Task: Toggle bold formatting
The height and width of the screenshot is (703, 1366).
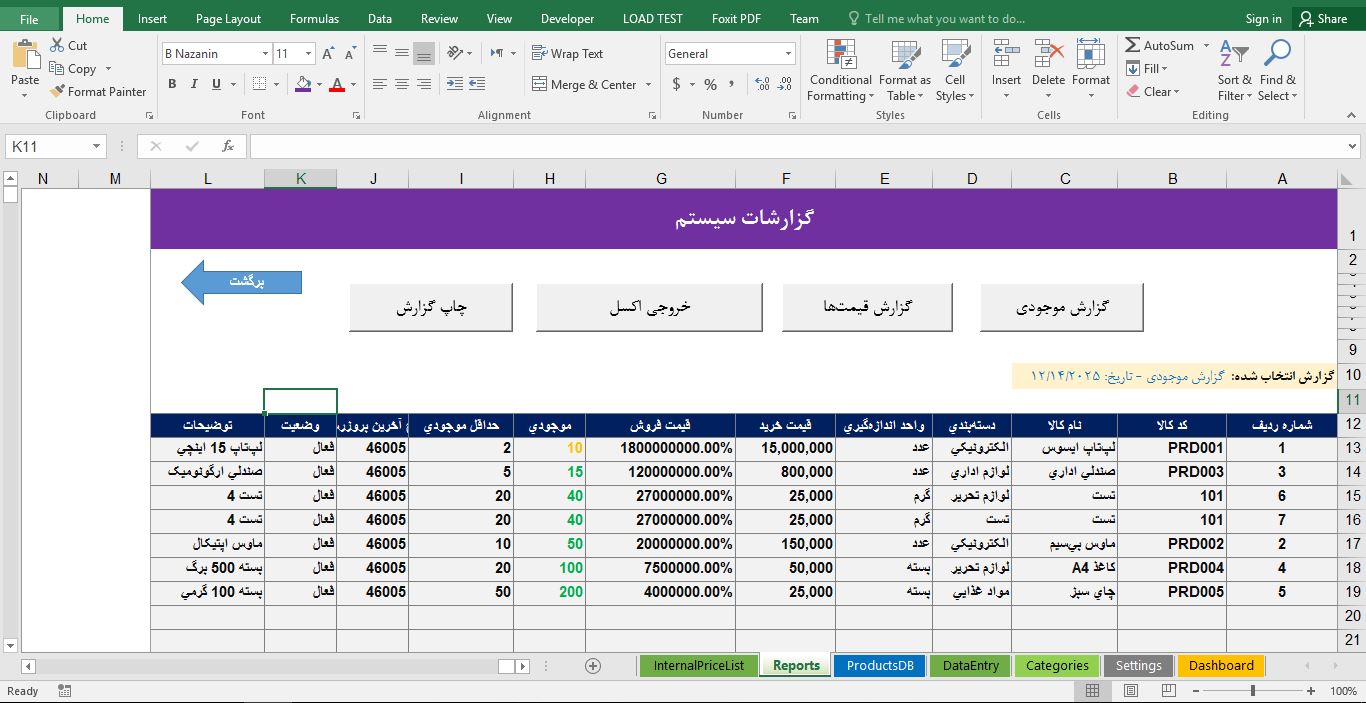Action: click(x=171, y=84)
